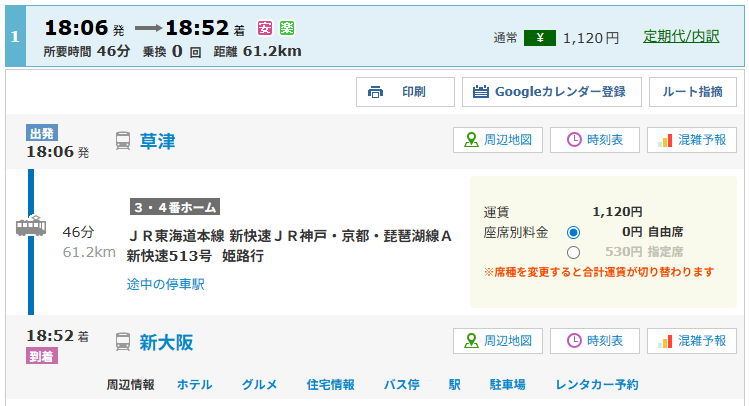
Task: Open the グルメ nearby info link
Action: pos(259,385)
